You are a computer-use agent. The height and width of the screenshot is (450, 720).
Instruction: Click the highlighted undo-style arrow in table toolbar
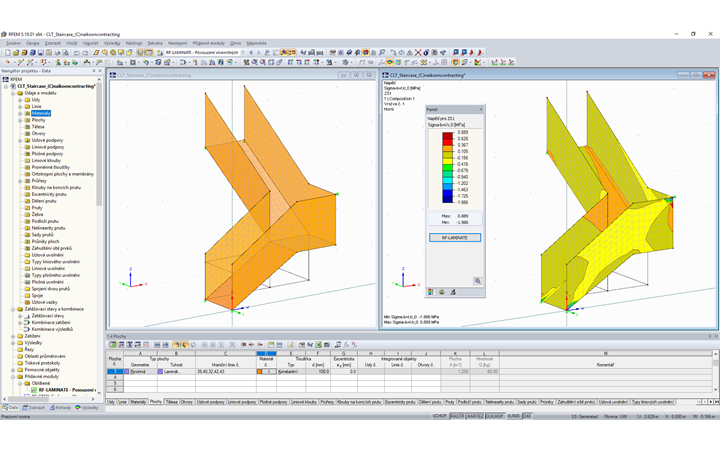177,344
